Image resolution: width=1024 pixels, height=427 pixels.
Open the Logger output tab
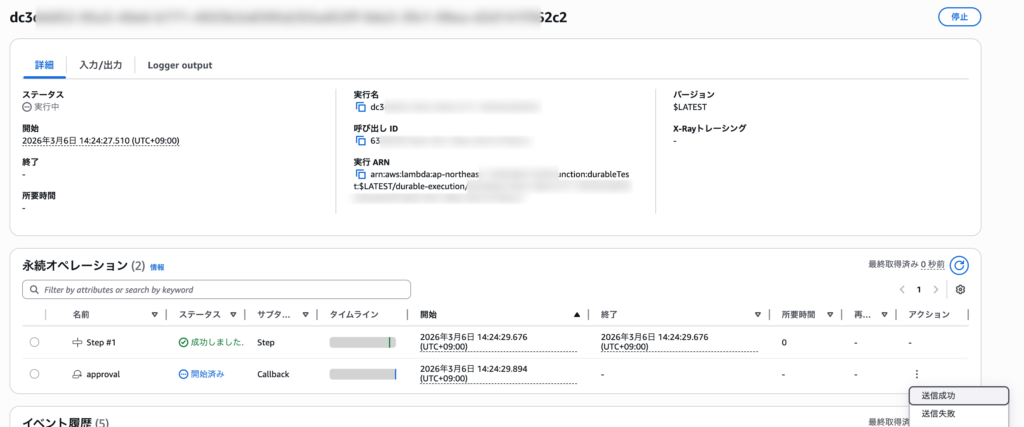tap(179, 65)
